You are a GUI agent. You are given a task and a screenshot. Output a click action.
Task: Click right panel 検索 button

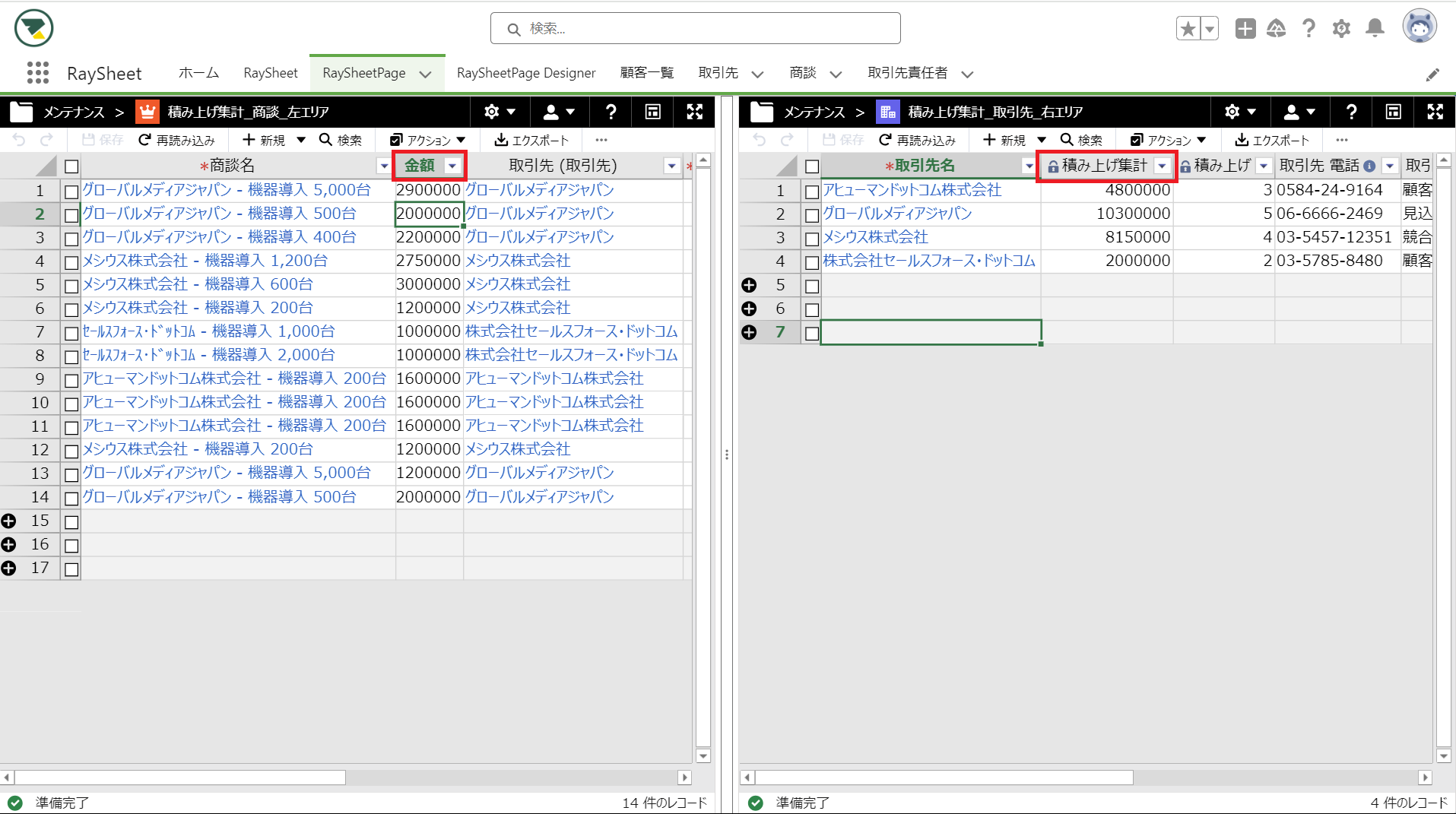pyautogui.click(x=1081, y=140)
